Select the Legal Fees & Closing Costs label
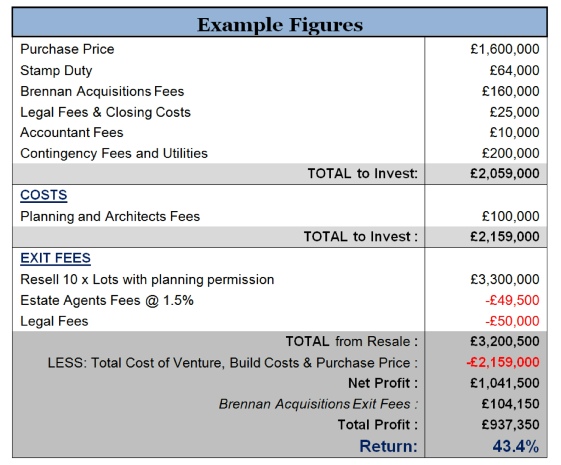The image size is (561, 465). (106, 112)
